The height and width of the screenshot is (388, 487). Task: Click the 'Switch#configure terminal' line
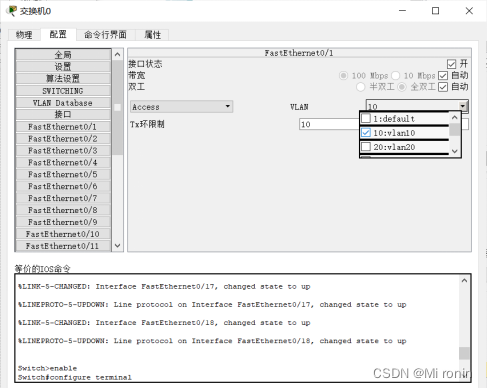point(75,377)
